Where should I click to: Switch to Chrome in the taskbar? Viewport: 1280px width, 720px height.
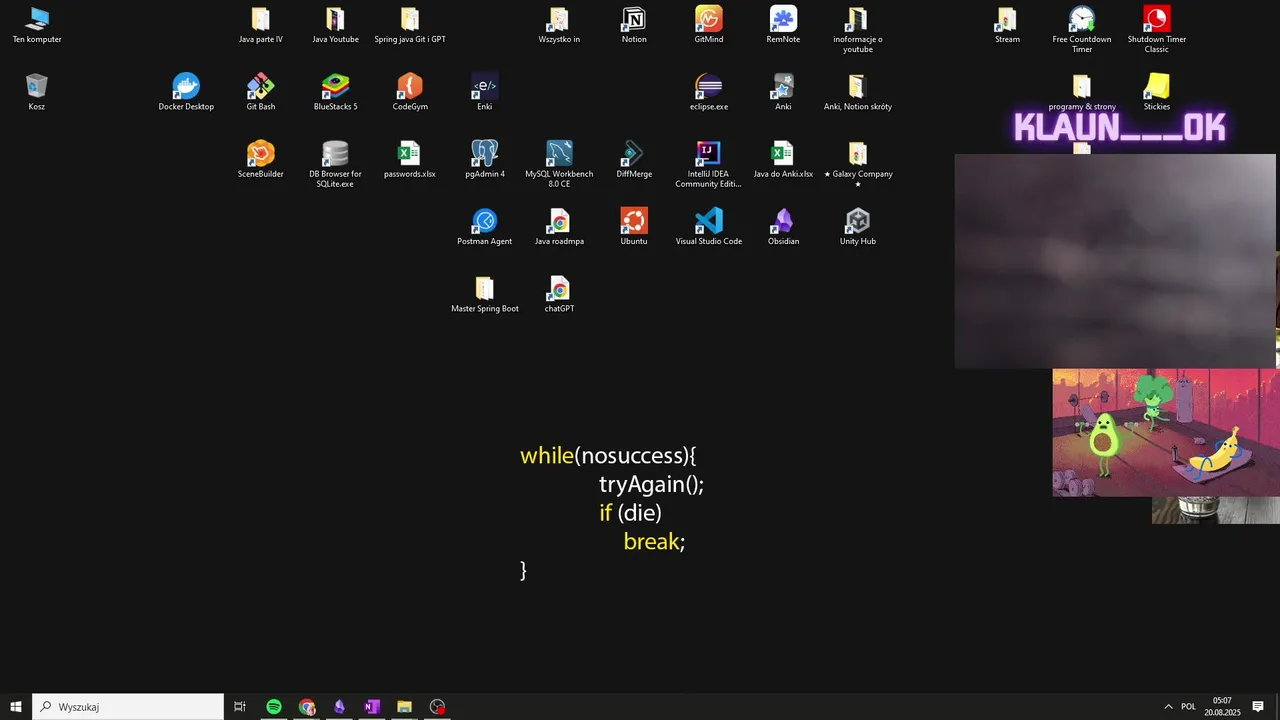307,707
